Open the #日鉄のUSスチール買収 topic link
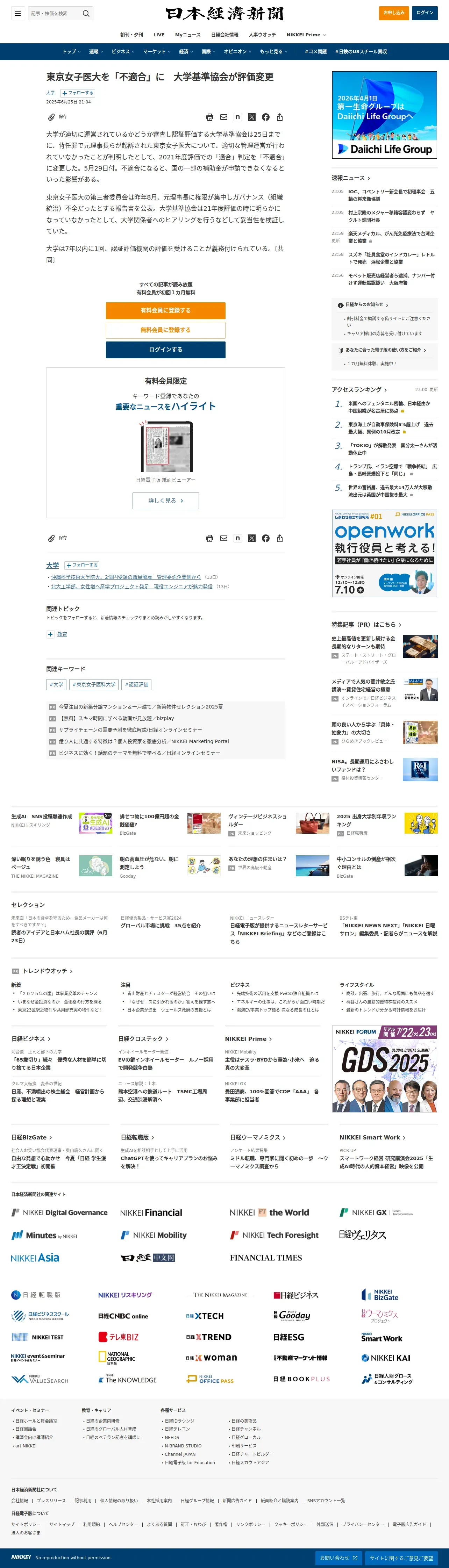The width and height of the screenshot is (449, 1568). (x=361, y=52)
